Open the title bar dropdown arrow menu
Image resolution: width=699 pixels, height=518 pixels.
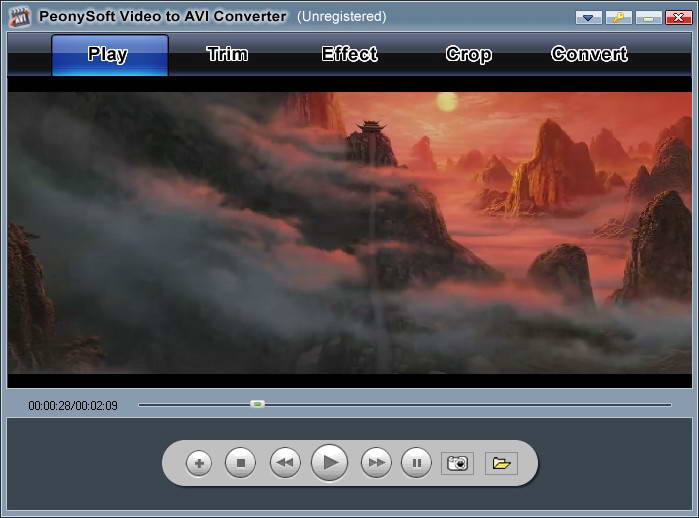click(589, 17)
